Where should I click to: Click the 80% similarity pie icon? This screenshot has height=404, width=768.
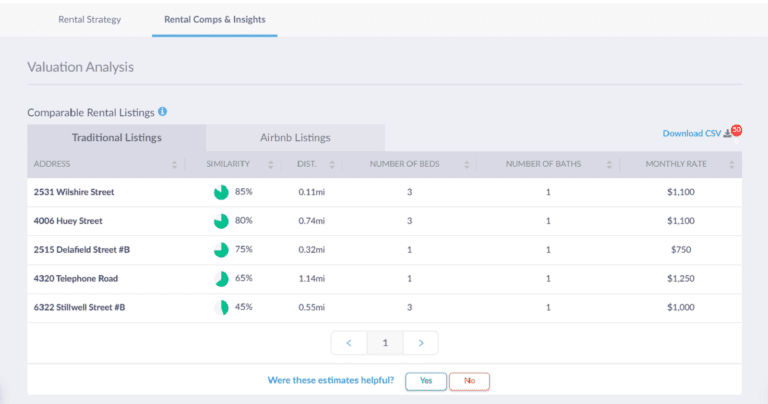(x=221, y=221)
